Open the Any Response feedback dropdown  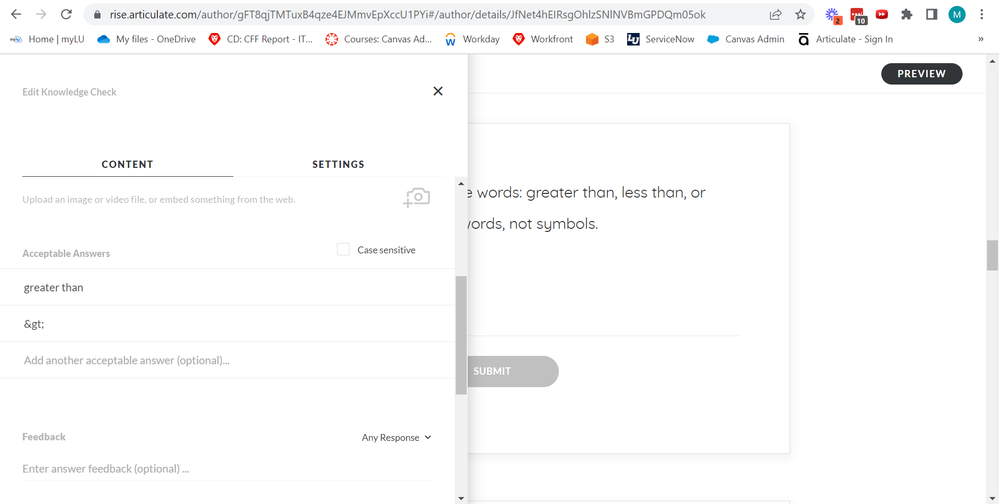(x=396, y=437)
